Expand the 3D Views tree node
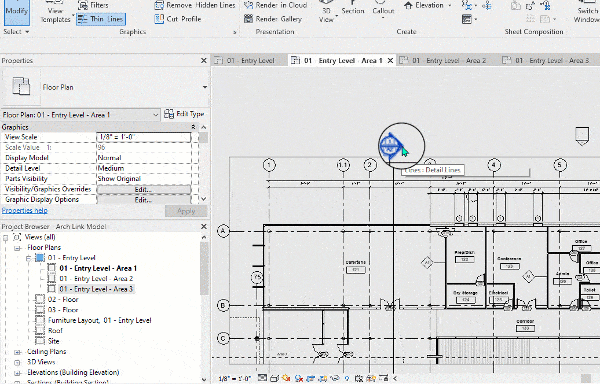Screen dimensions: 600x384 (17, 362)
